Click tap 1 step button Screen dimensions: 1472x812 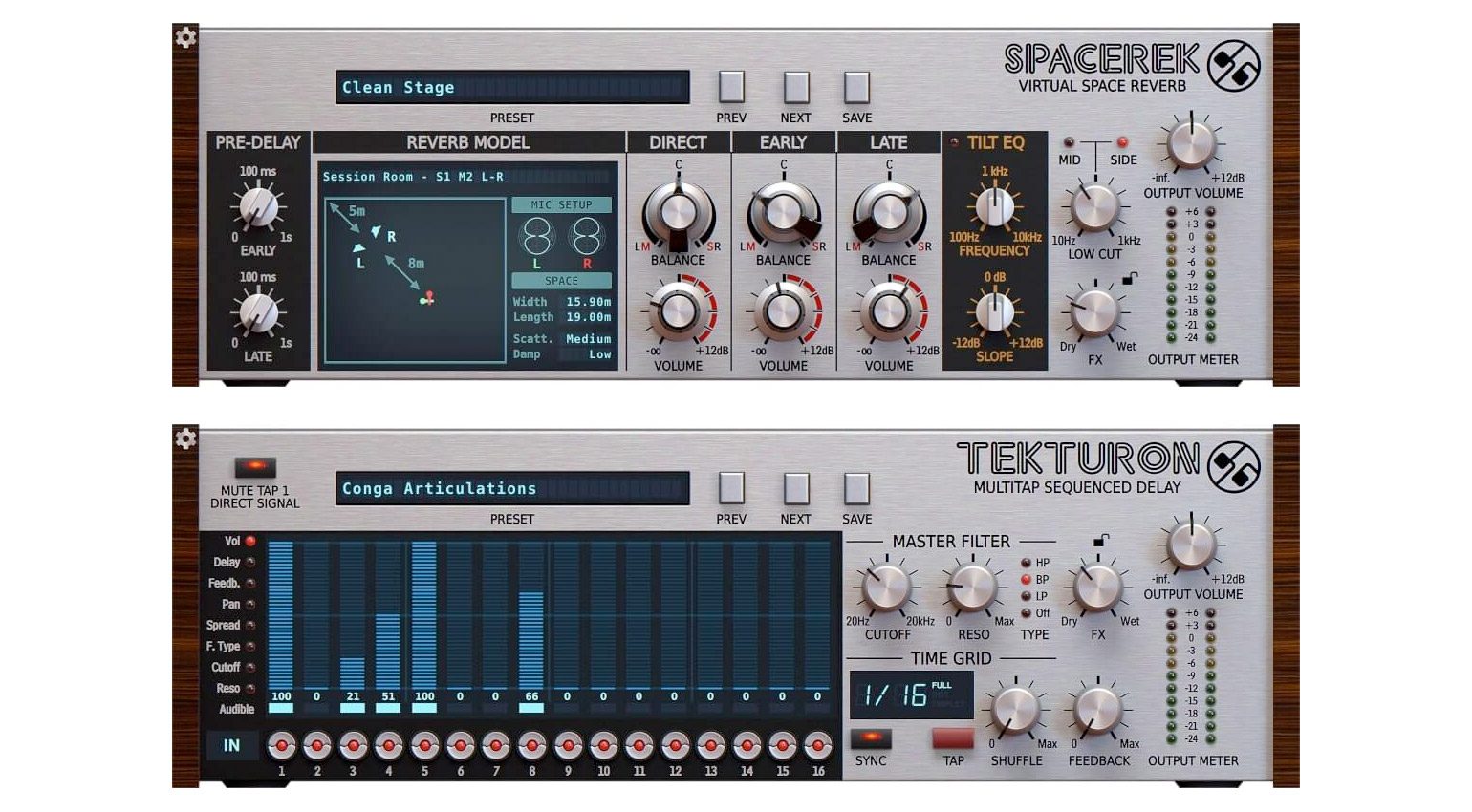(x=281, y=745)
